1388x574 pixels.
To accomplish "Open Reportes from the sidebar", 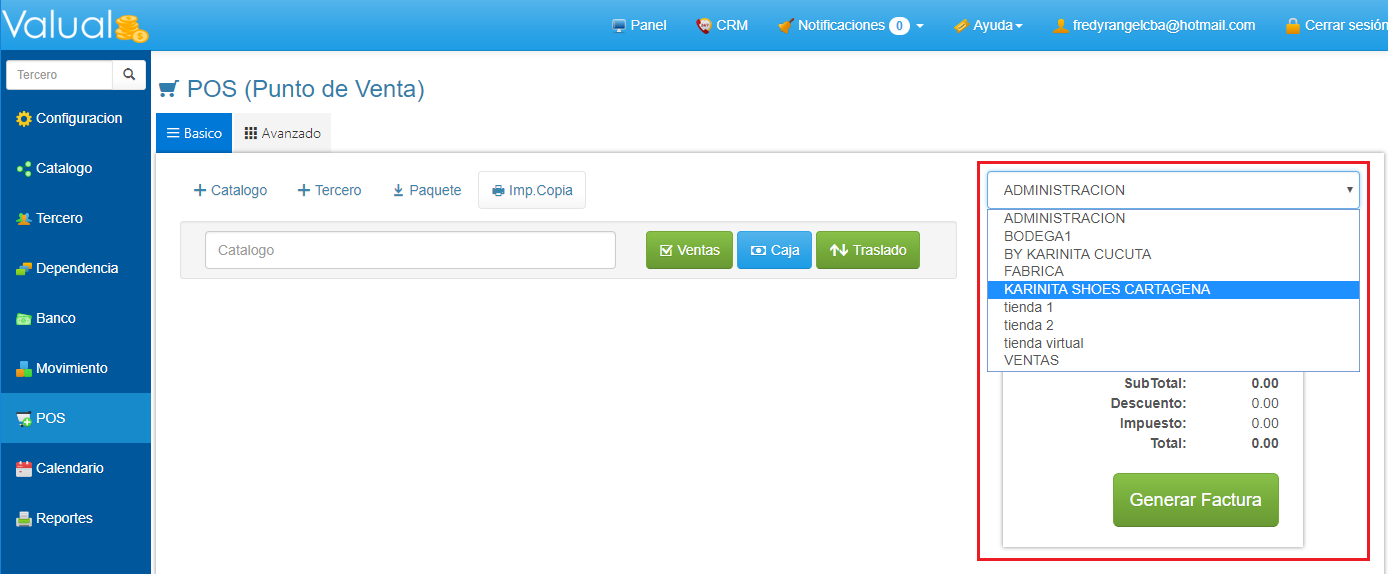I will (63, 518).
